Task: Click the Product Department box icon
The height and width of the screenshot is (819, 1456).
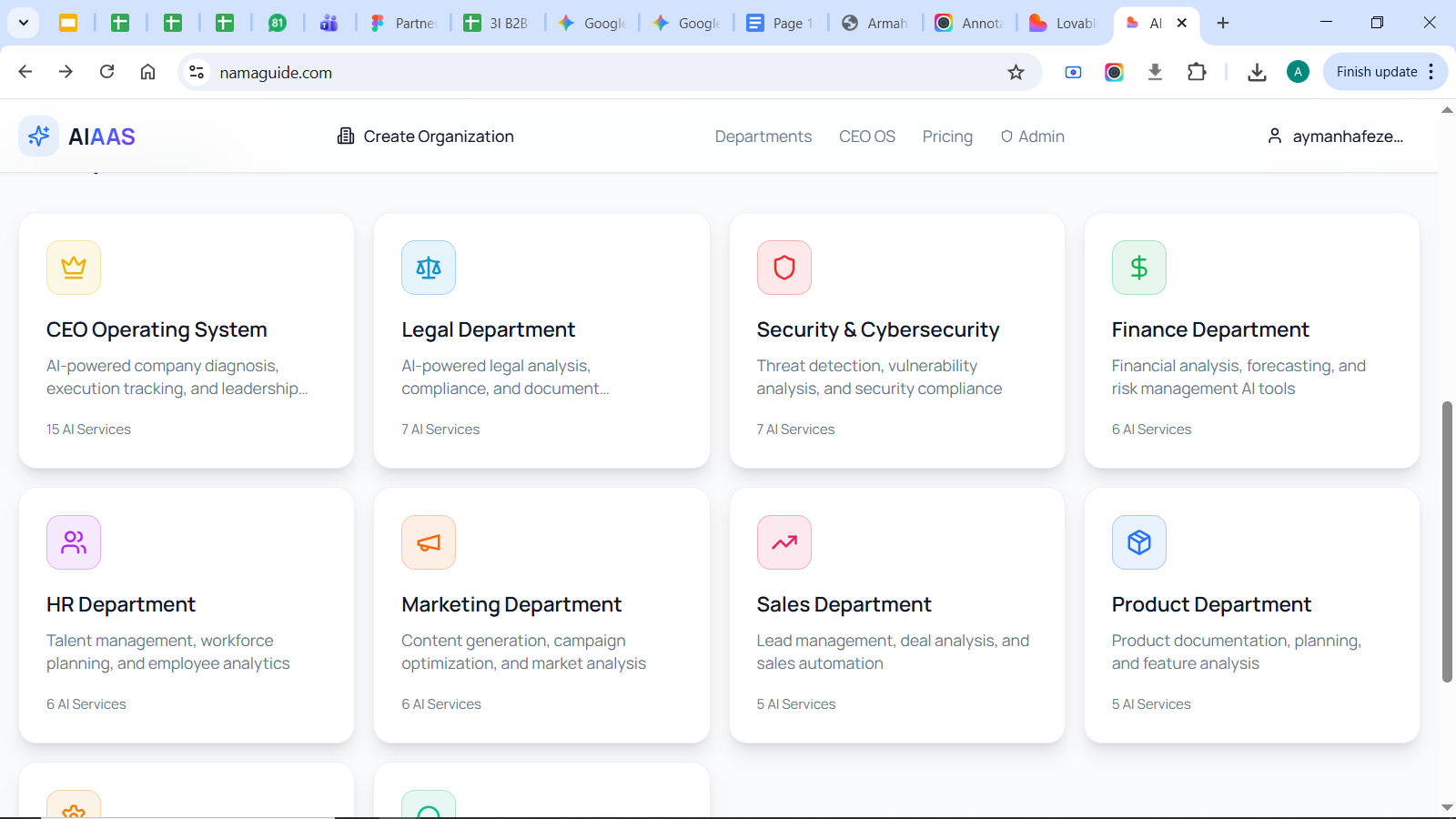Action: 1138,542
